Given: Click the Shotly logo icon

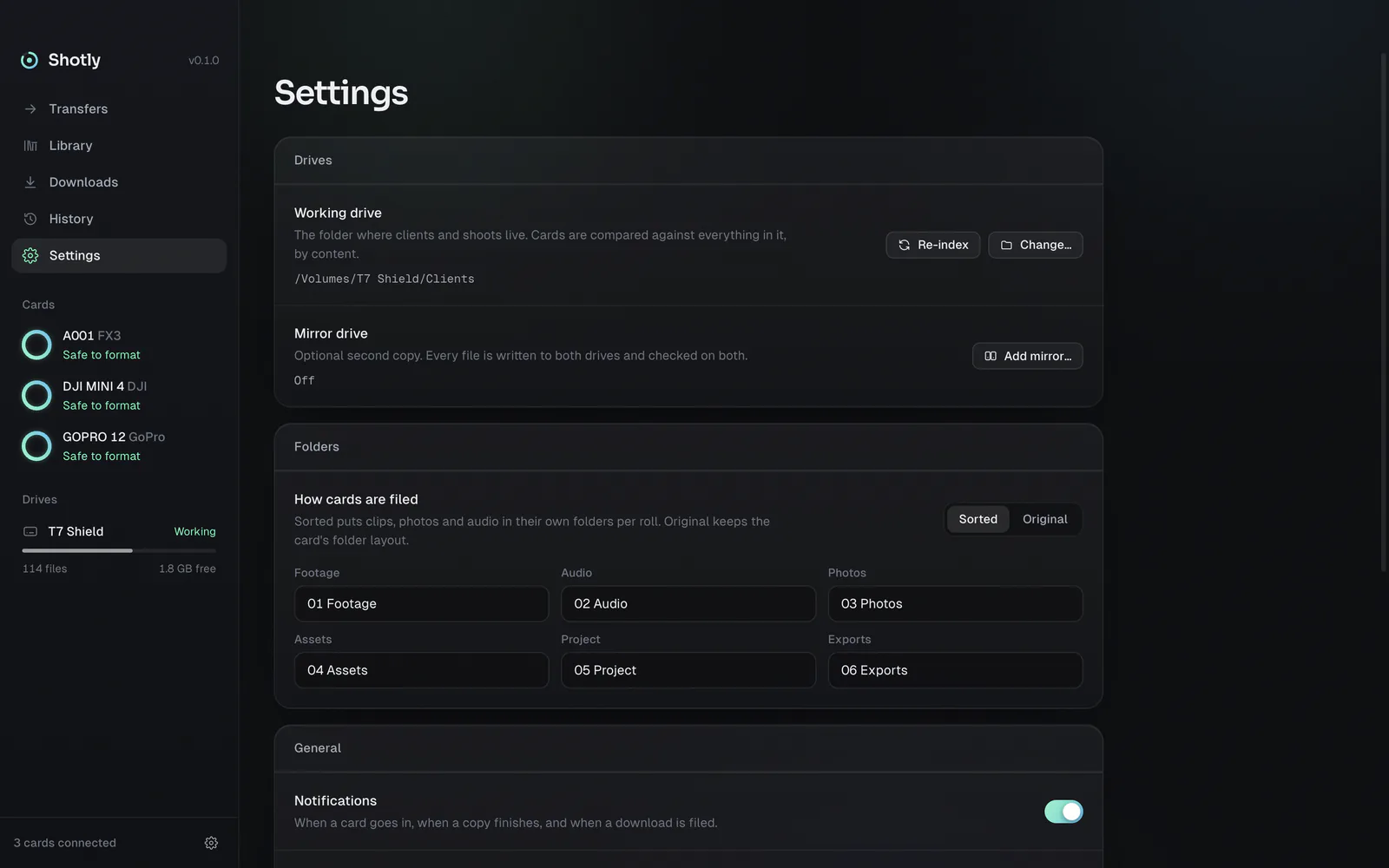Looking at the screenshot, I should click(30, 60).
